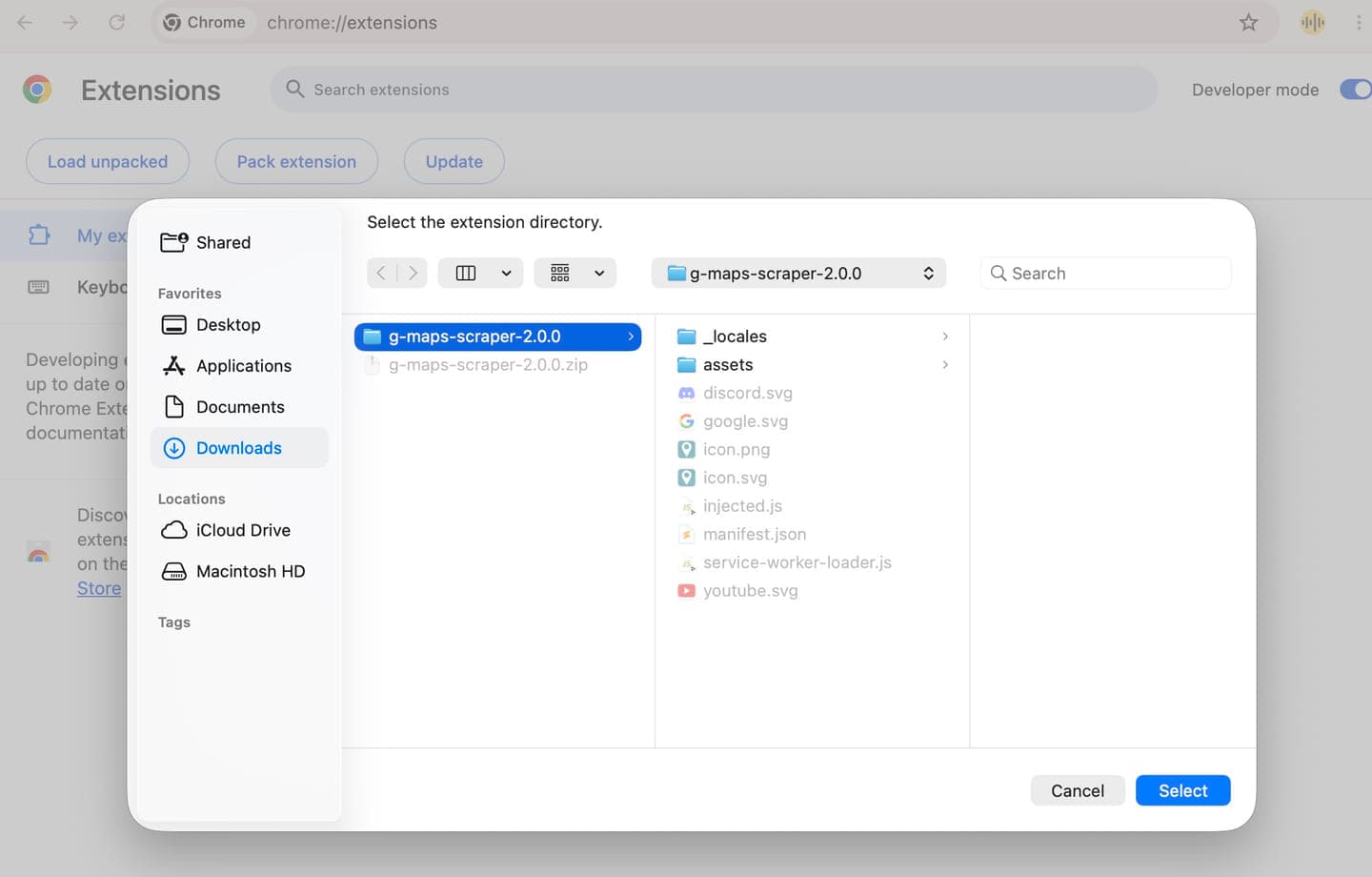Open the g-maps-scraper-2.0.0 path popup
Screen dimensions: 1372x877
click(798, 274)
